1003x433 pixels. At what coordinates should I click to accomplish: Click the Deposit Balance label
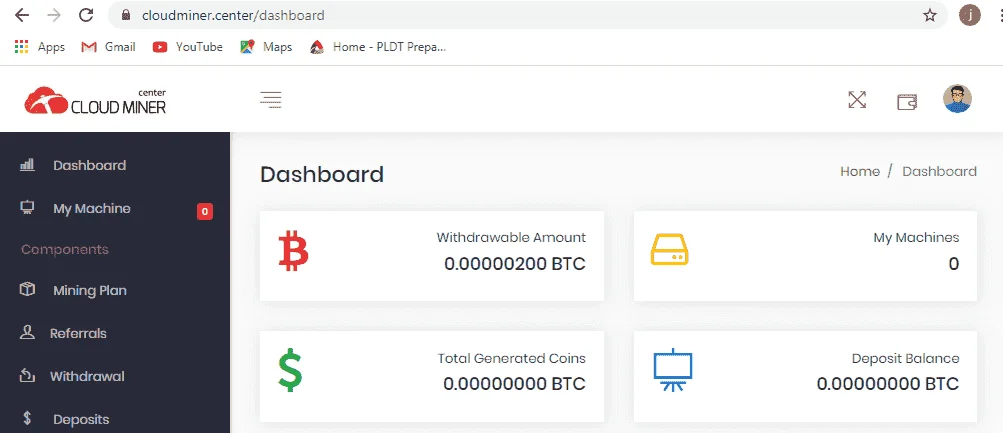[905, 359]
